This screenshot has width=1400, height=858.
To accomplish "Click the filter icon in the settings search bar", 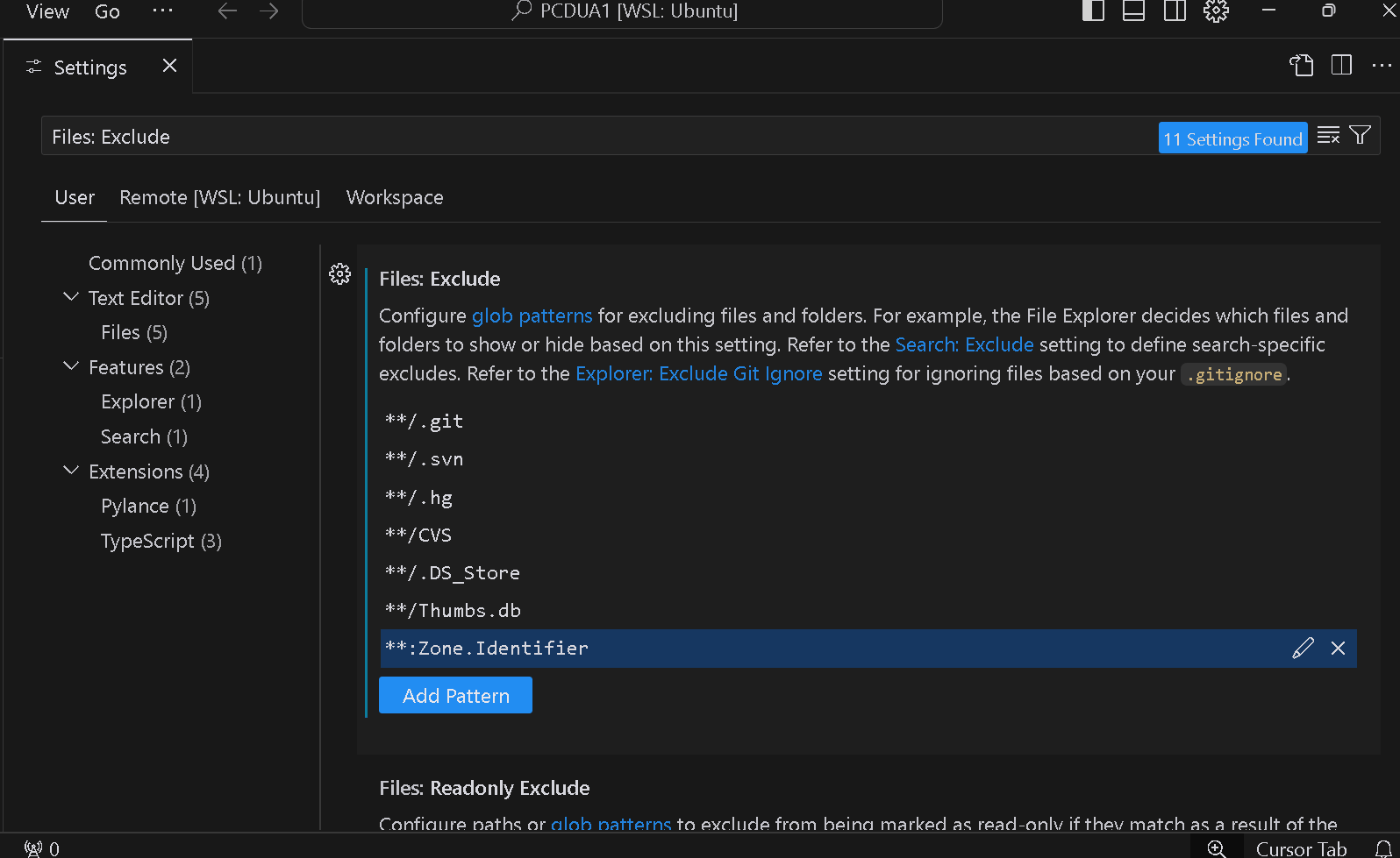I will pos(1359,134).
